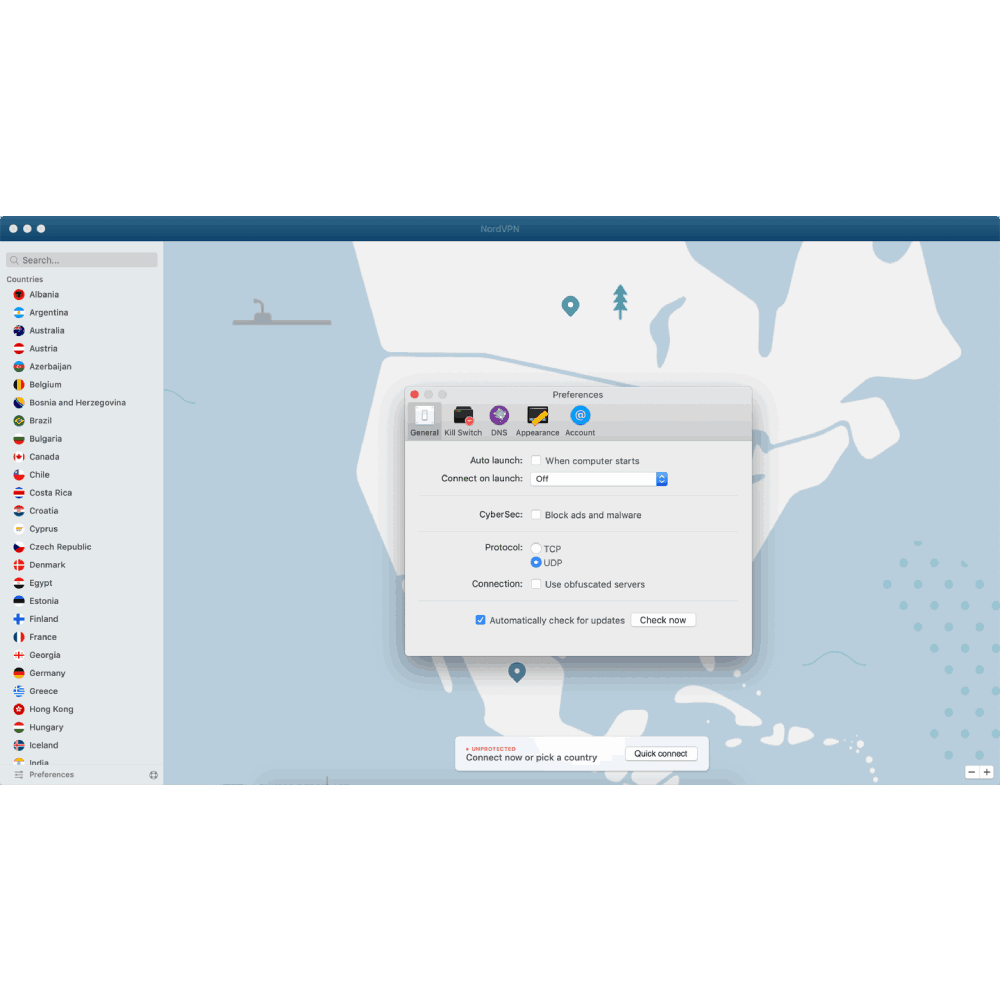
Task: Select Greece in the country list
Action: (82, 691)
